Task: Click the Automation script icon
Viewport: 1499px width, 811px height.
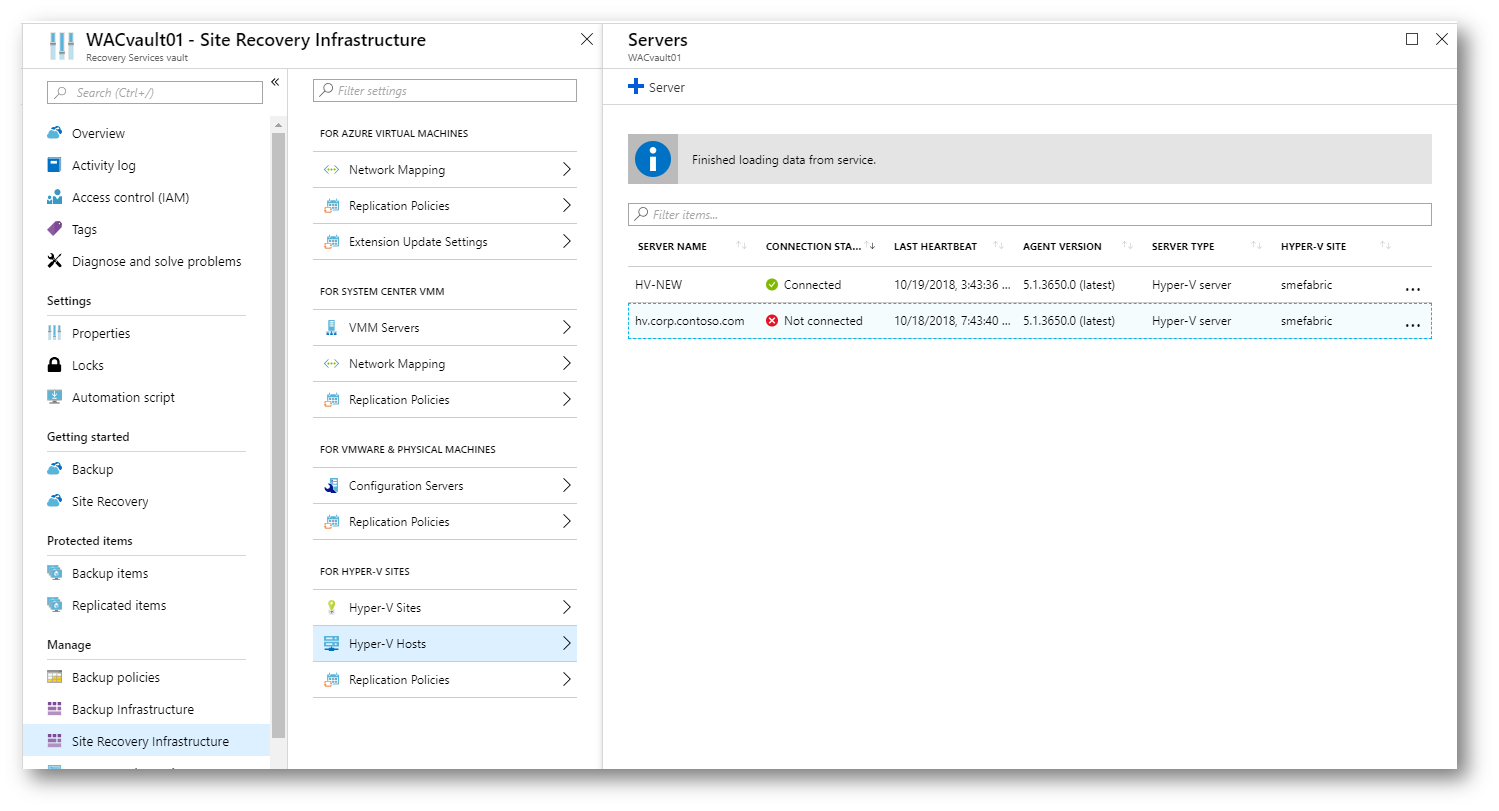Action: click(x=55, y=397)
